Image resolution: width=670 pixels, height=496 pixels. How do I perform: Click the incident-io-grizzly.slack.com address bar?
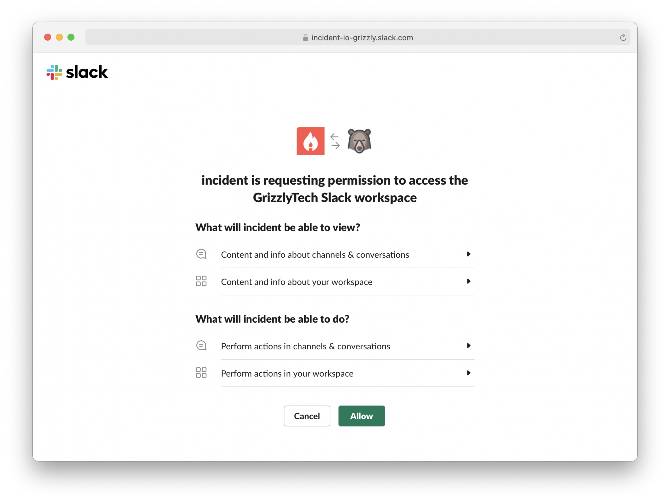click(358, 37)
